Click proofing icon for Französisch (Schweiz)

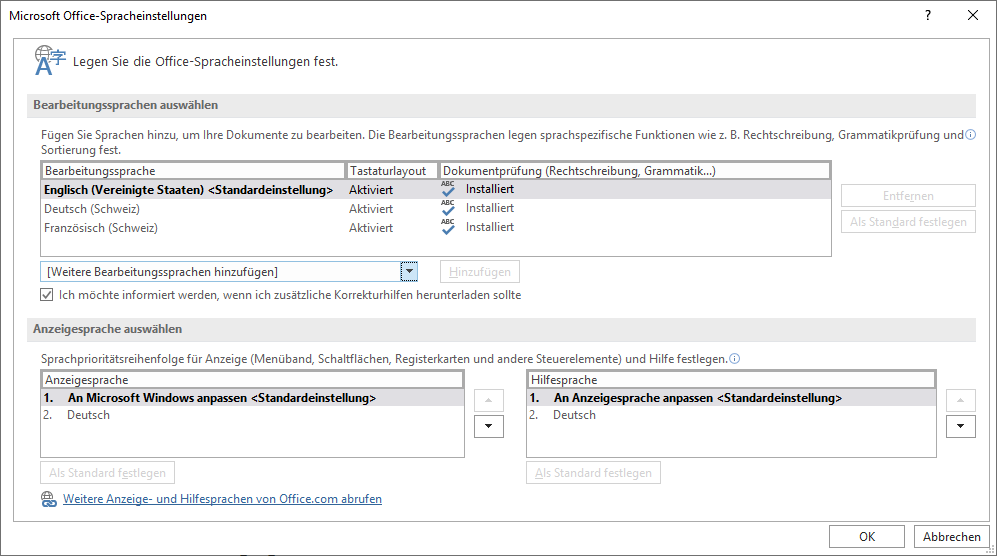pos(448,227)
